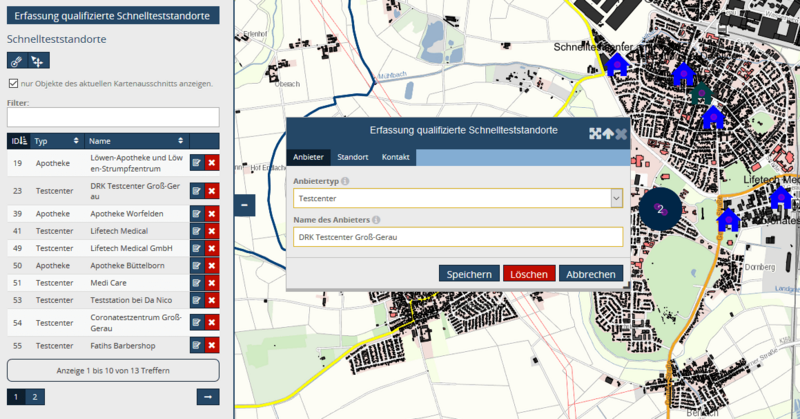Click the up-arrow collapse icon in dialog header
This screenshot has width=800, height=419.
pos(608,133)
